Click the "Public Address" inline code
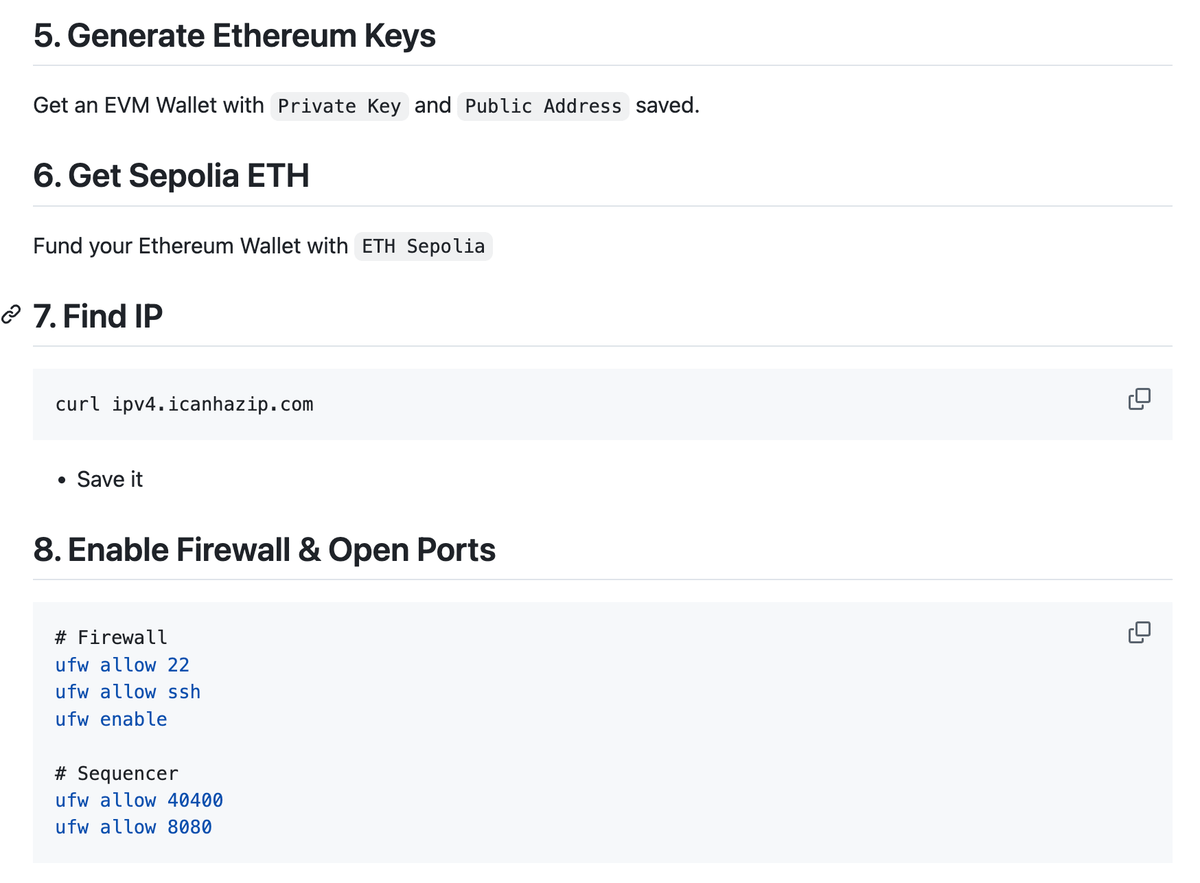Viewport: 1200px width, 883px height. click(x=543, y=106)
